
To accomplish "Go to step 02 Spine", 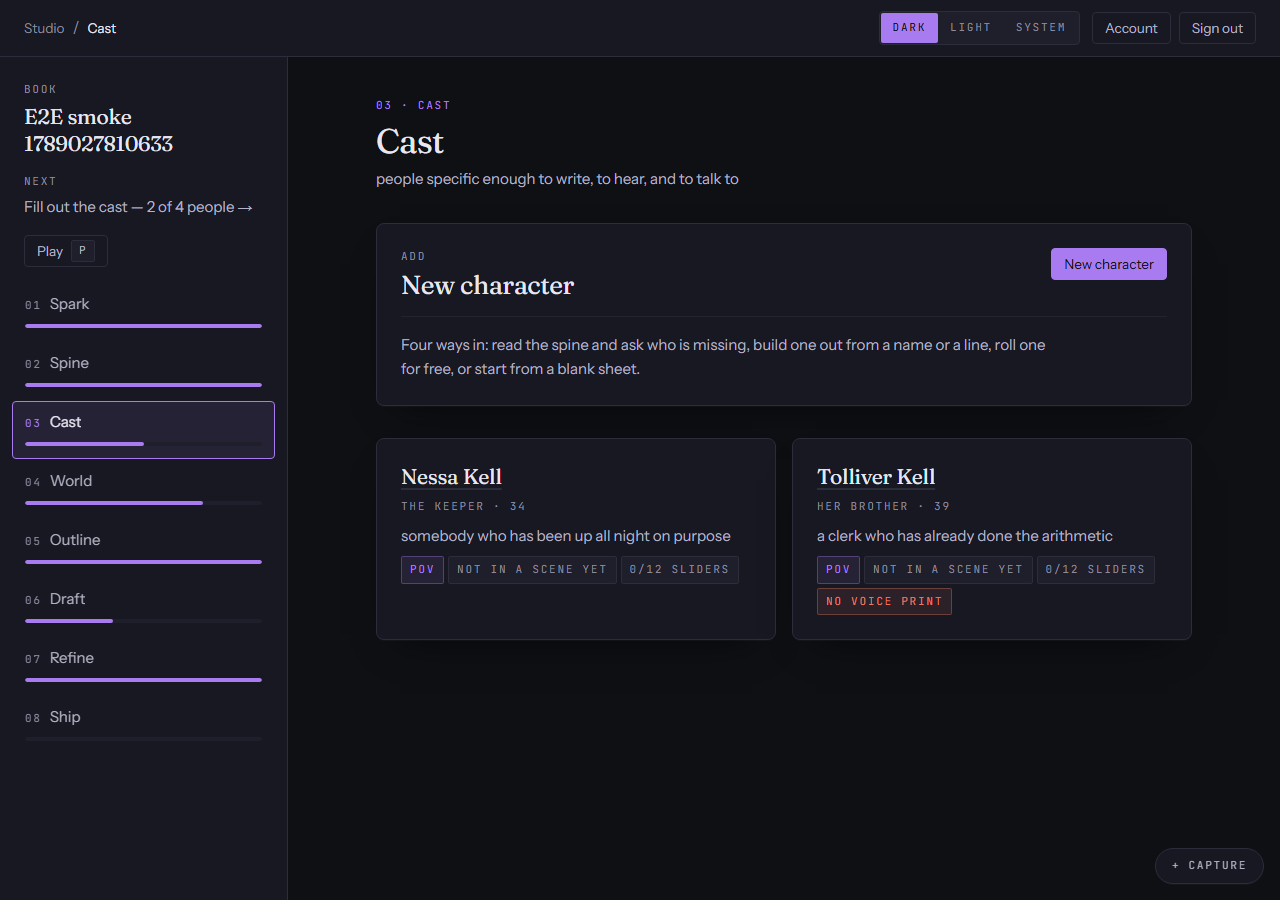I will [x=143, y=370].
